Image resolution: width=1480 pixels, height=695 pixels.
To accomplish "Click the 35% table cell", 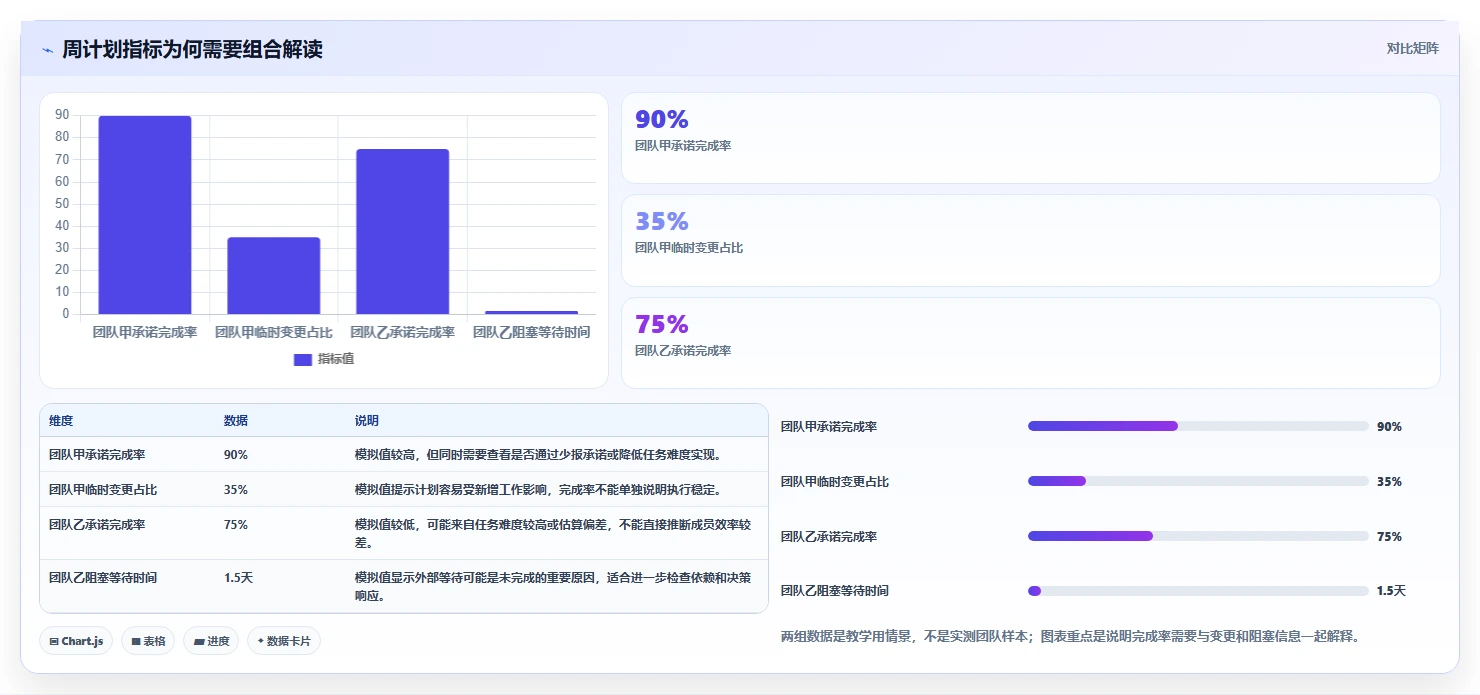I will [236, 490].
